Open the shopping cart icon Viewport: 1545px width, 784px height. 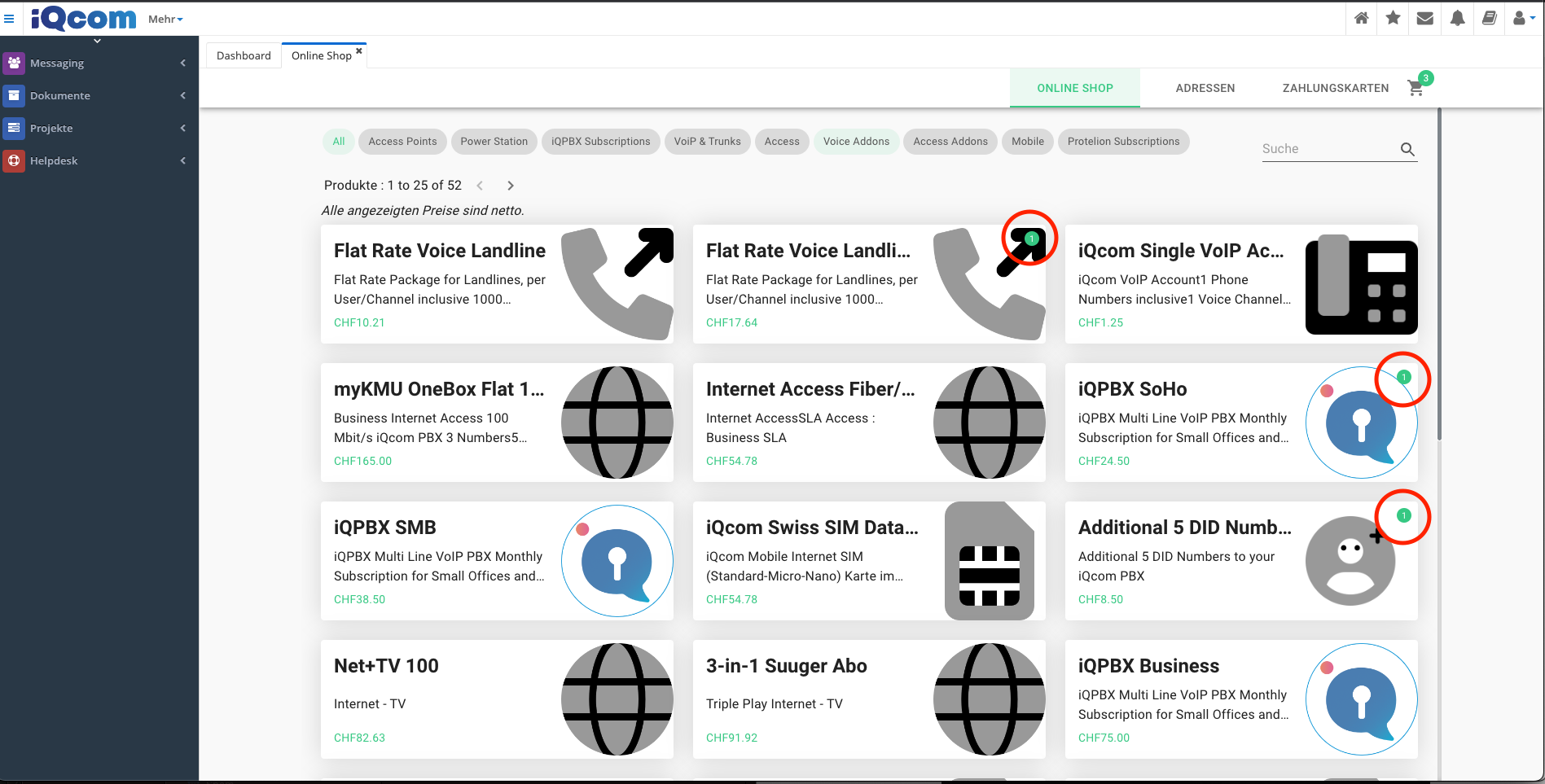[x=1416, y=88]
